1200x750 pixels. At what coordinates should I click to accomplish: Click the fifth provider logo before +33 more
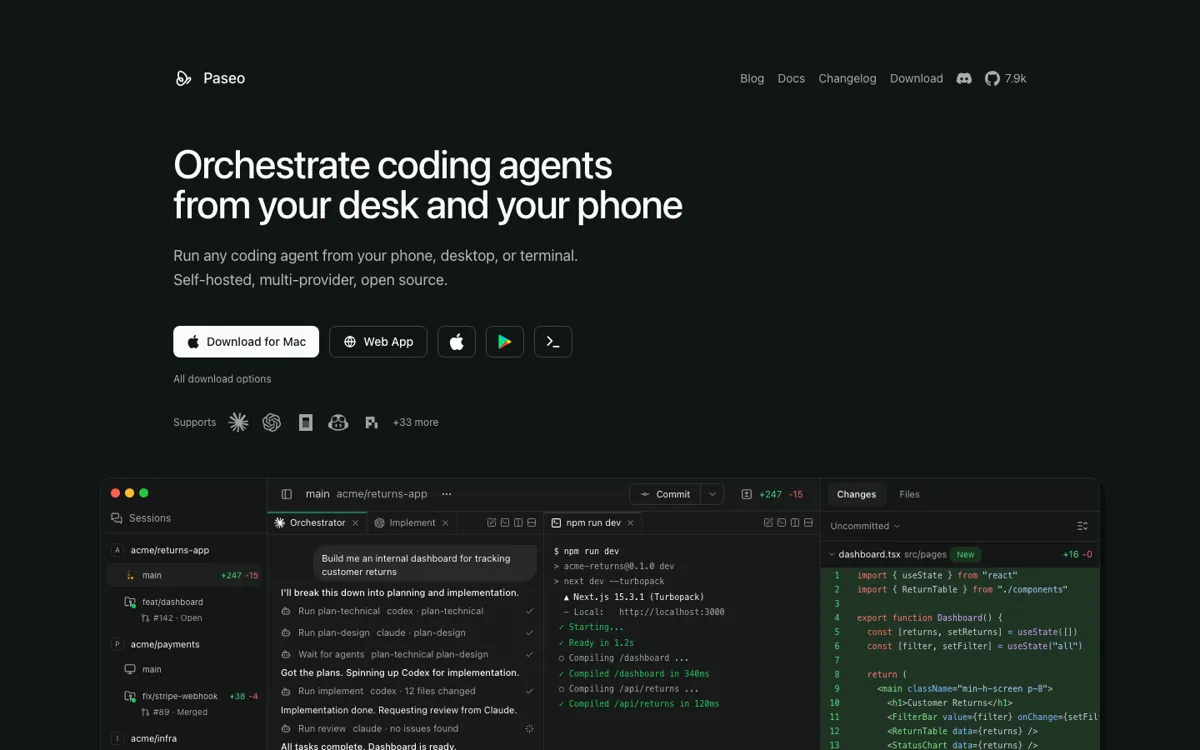(x=372, y=423)
